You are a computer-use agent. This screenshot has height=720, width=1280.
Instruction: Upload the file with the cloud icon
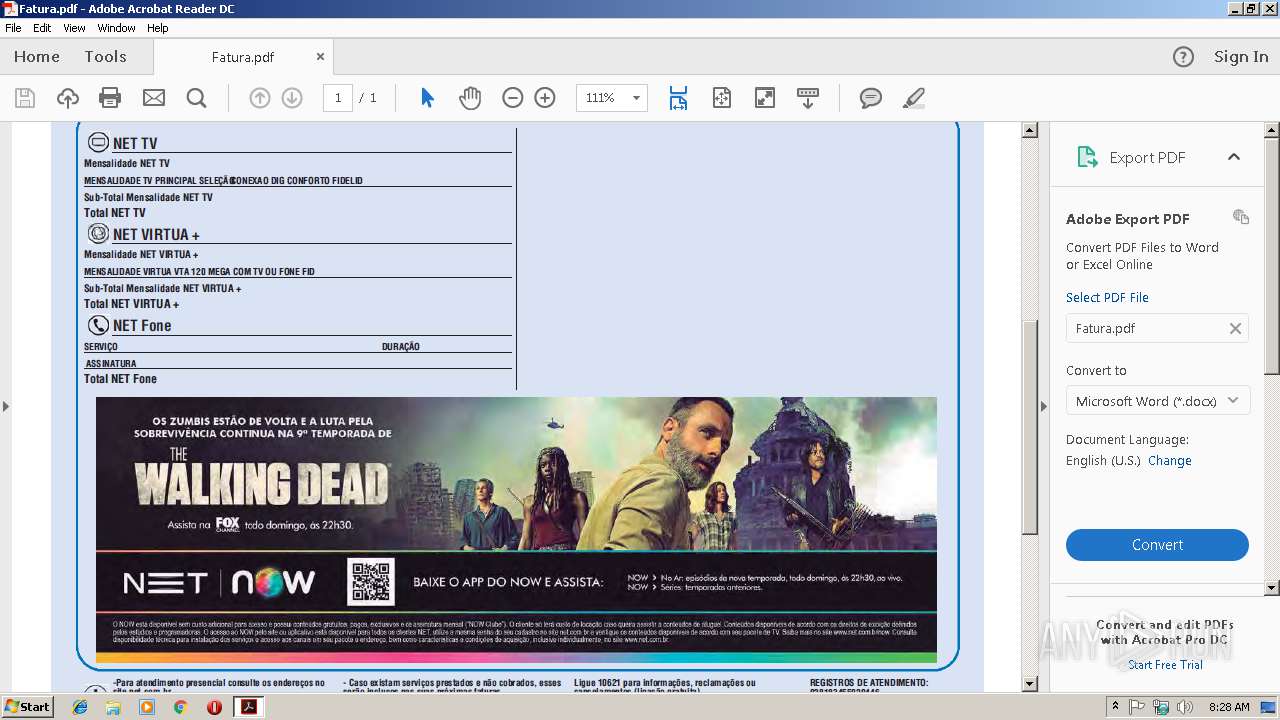pos(67,98)
